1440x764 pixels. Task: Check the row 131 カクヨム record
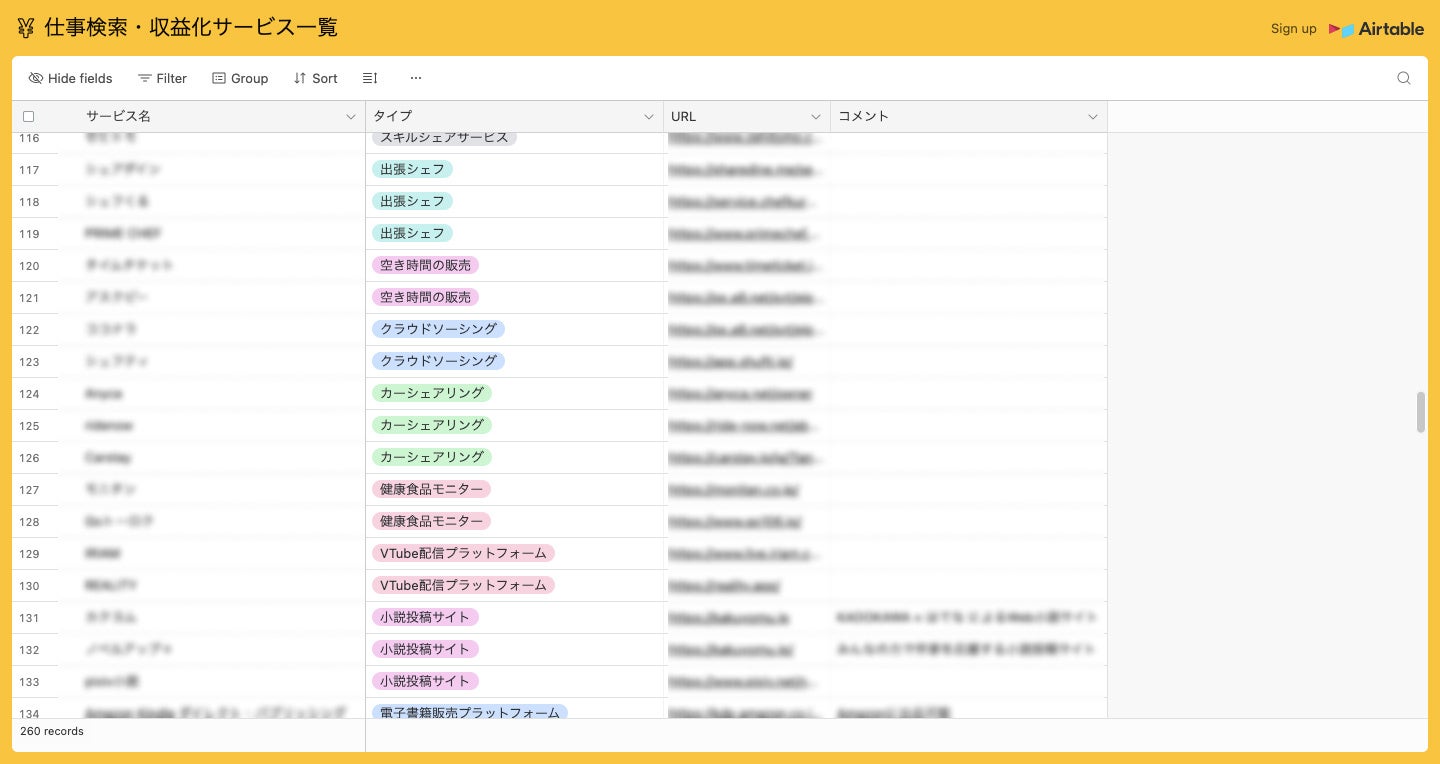29,617
